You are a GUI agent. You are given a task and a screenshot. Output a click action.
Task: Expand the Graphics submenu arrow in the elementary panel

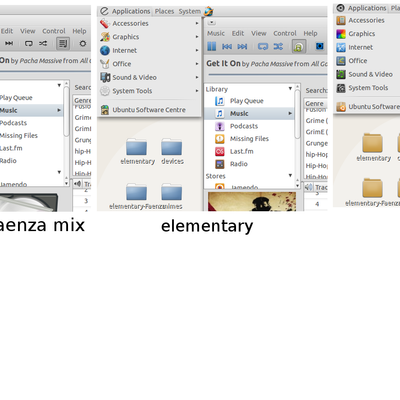(197, 37)
